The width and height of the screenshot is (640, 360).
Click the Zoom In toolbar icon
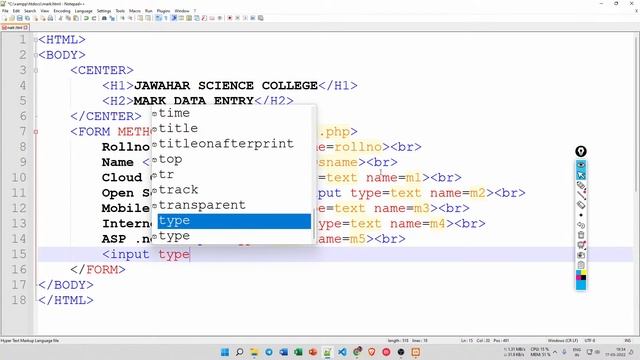122,18
